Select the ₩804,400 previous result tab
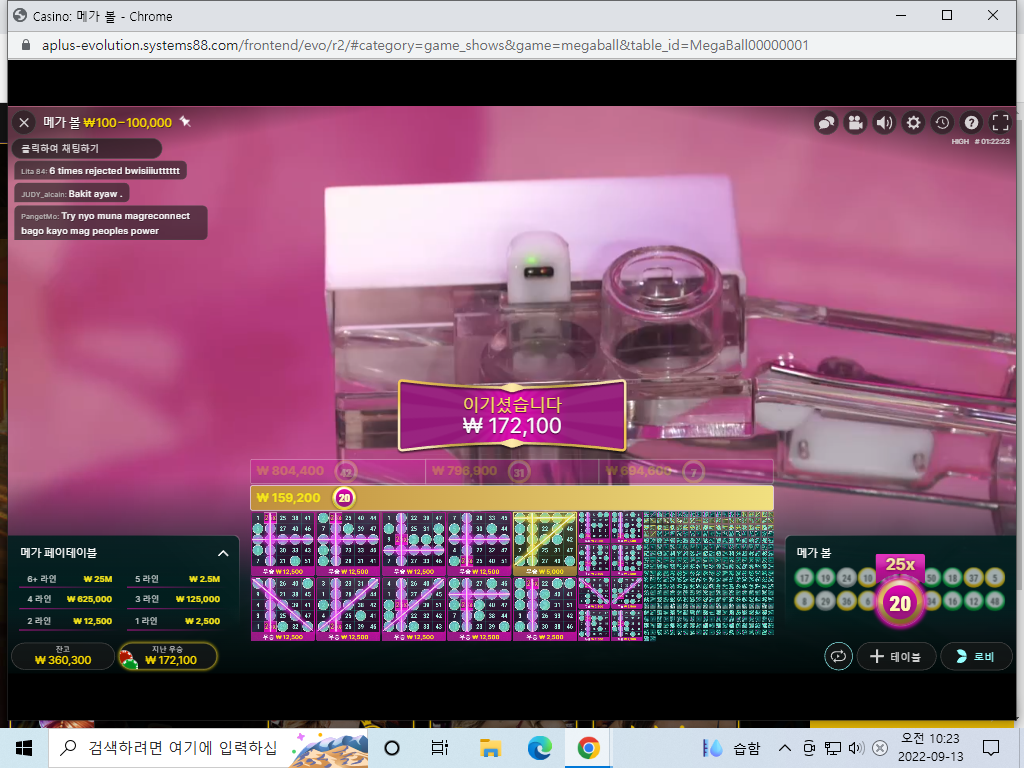Viewport: 1024px width, 768px height. coord(338,471)
